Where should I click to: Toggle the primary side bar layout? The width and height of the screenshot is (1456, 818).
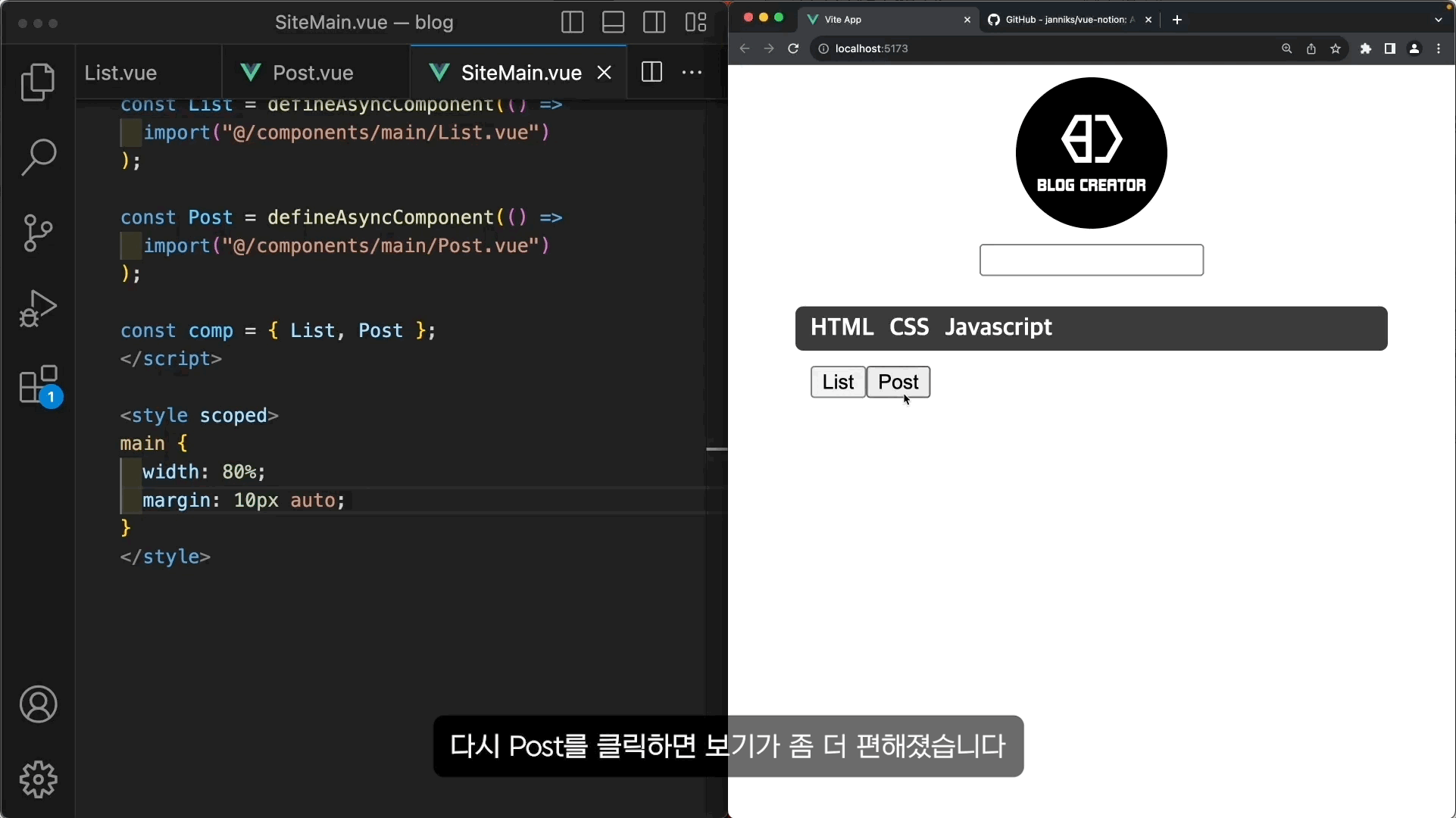tap(572, 23)
